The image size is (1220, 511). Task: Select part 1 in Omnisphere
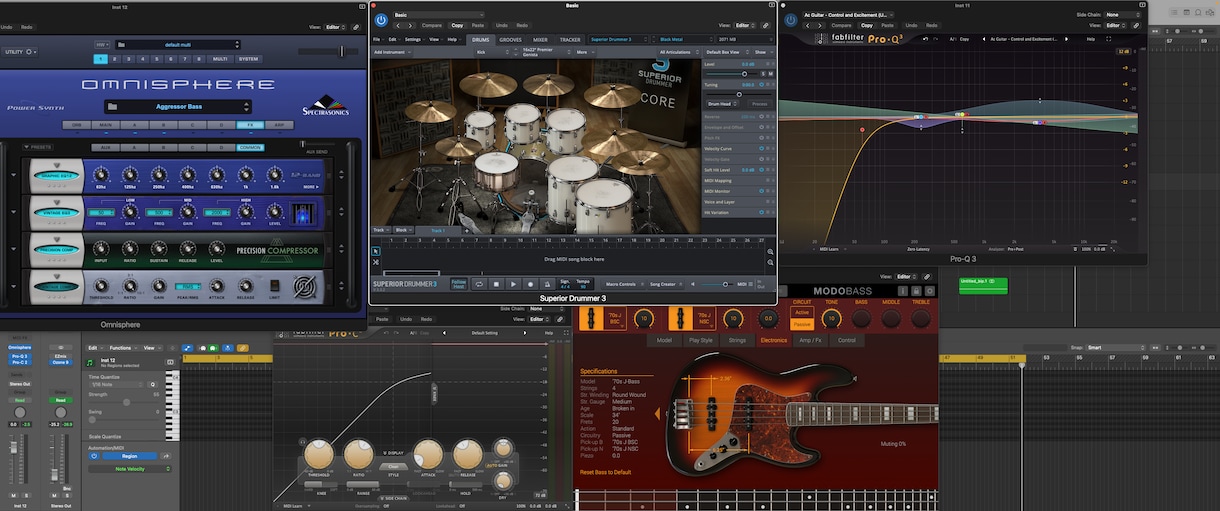tap(100, 59)
